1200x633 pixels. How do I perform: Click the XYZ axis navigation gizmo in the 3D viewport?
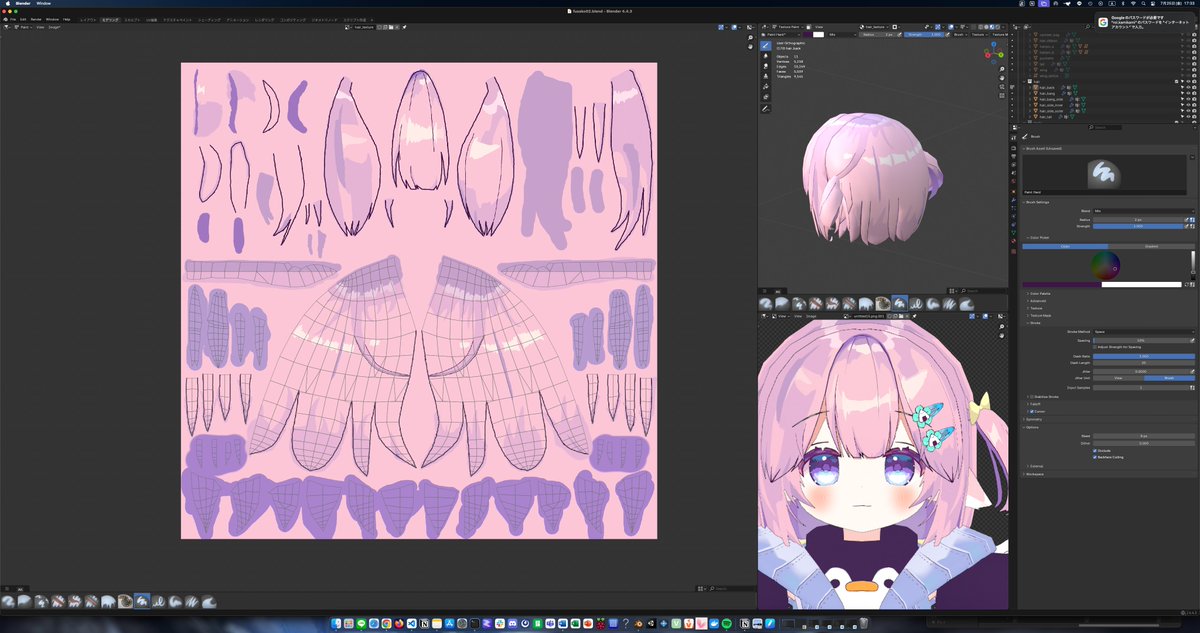pyautogui.click(x=994, y=53)
